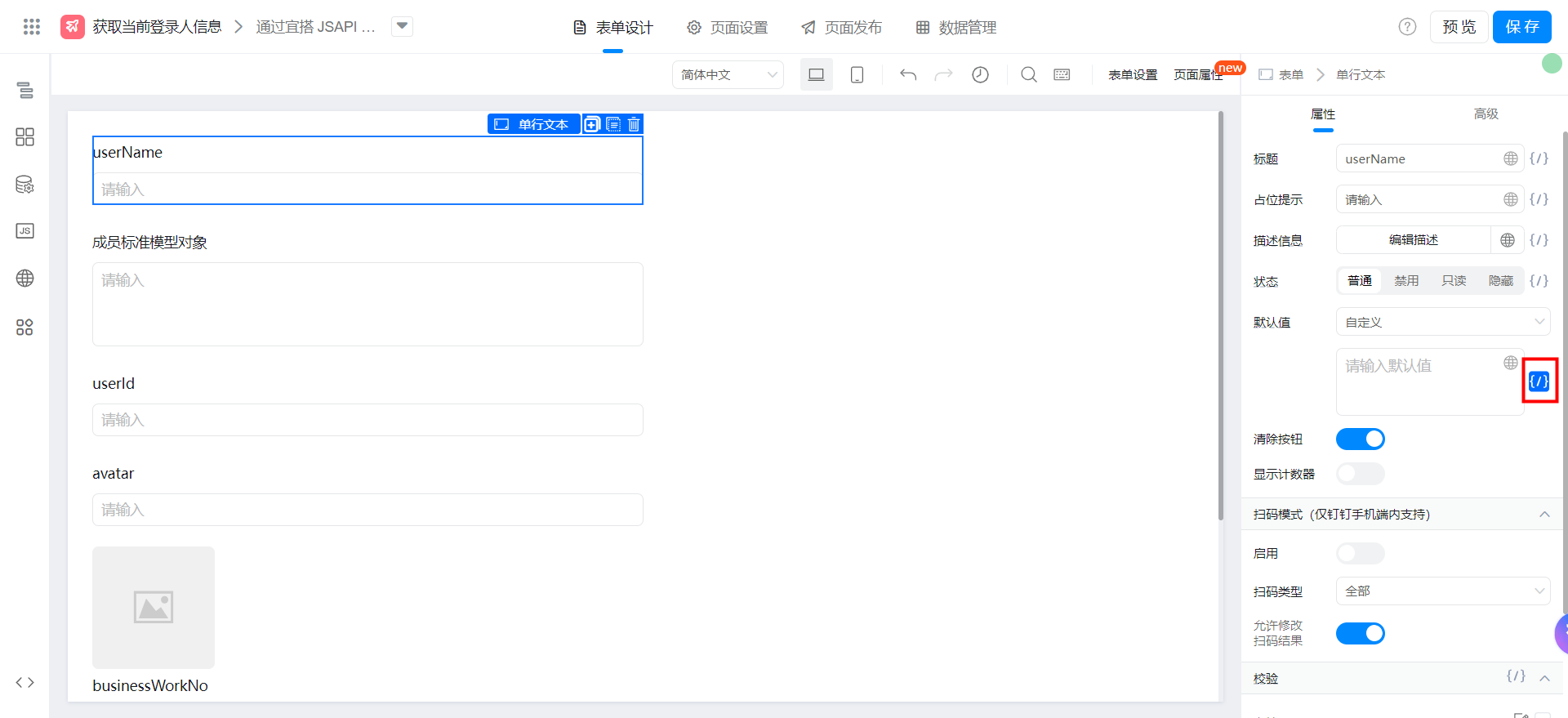Switch to the 表单设计 tab

(x=612, y=28)
